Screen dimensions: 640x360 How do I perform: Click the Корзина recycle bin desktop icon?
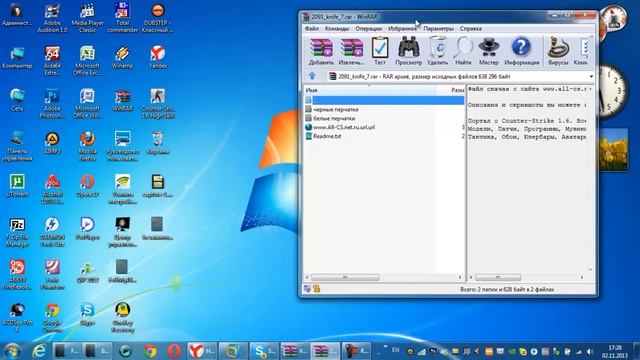coord(158,143)
